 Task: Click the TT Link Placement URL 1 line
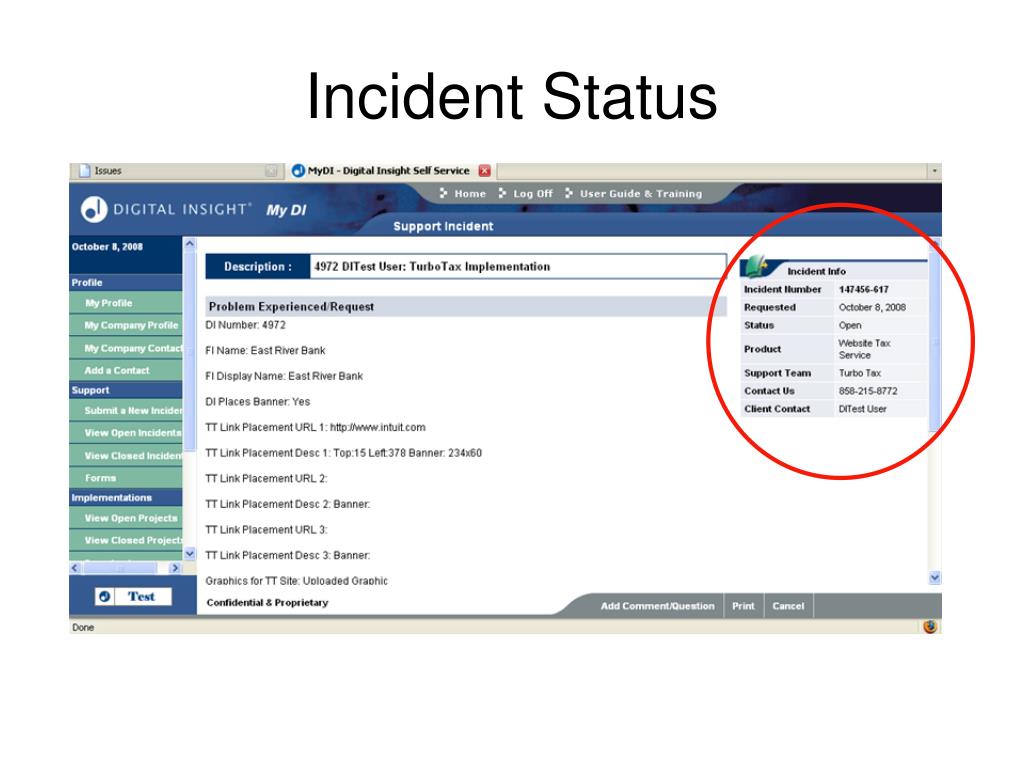(315, 427)
